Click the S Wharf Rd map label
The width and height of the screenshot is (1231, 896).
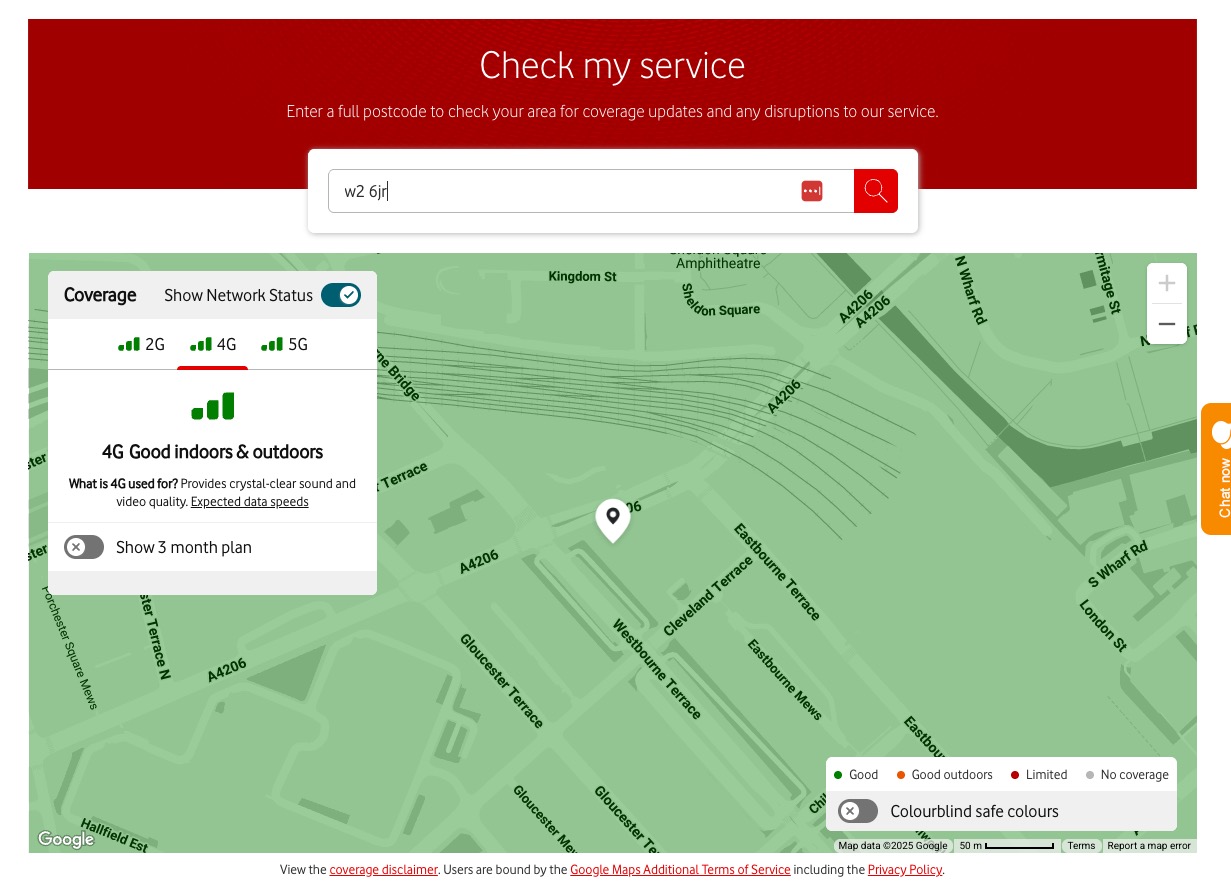tap(1118, 564)
